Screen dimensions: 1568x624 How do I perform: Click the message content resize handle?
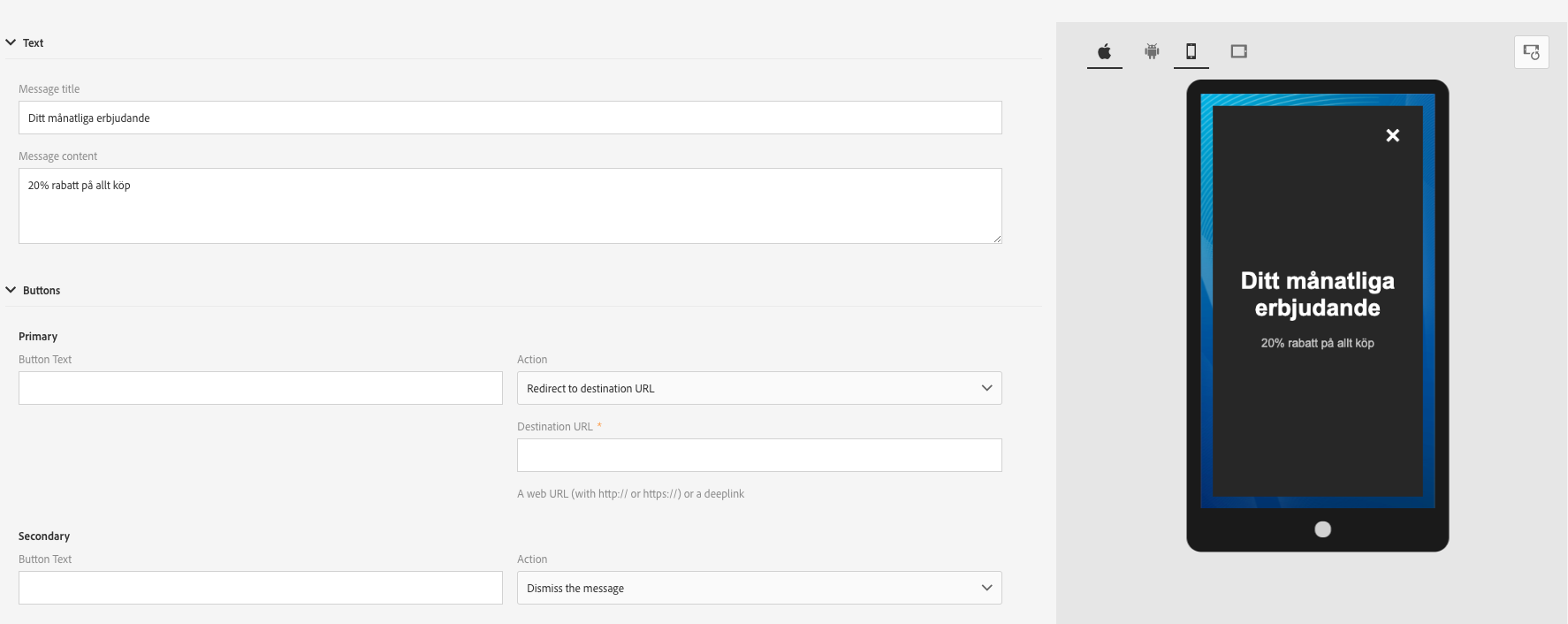tap(997, 239)
